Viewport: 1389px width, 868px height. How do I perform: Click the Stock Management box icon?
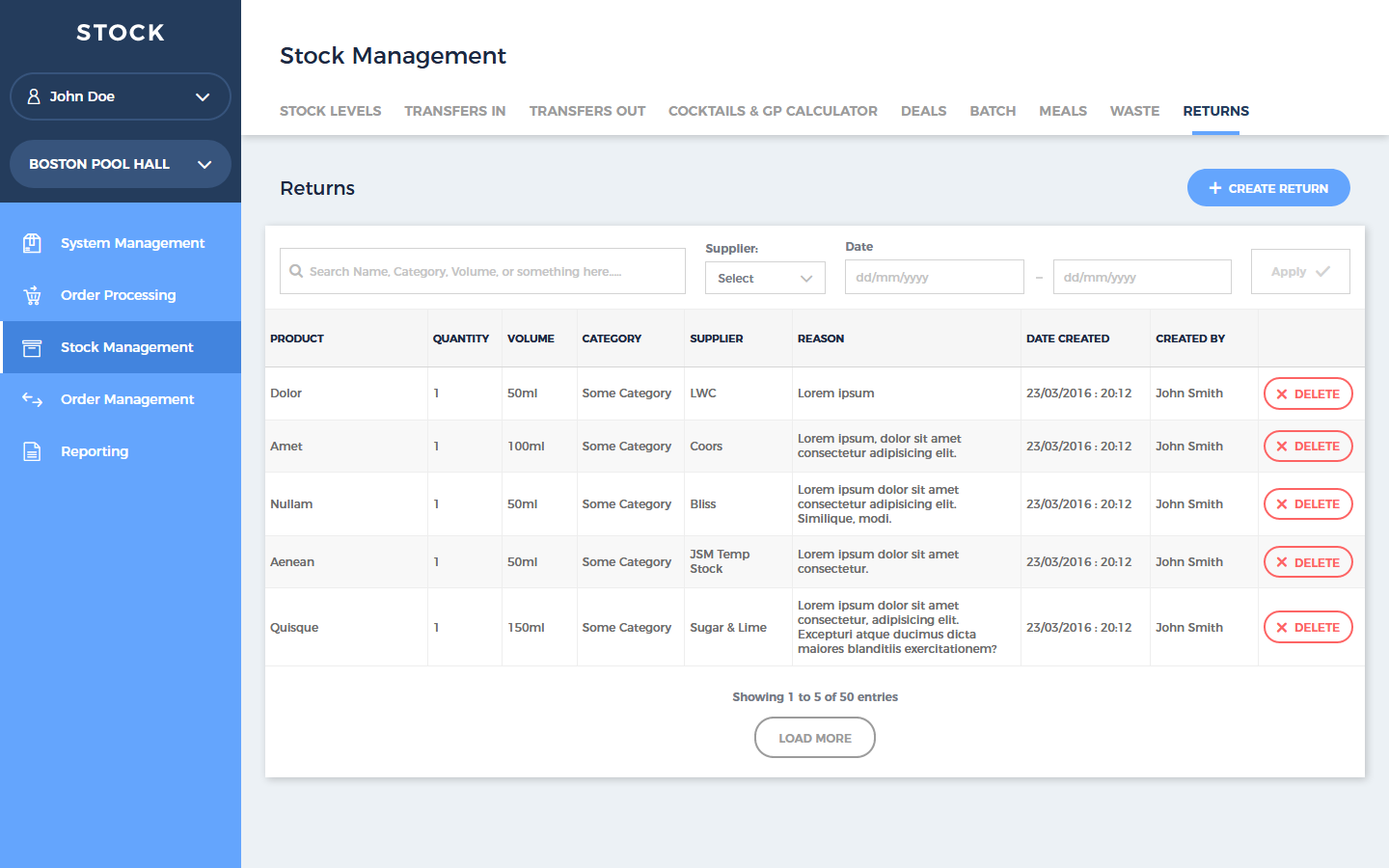coord(32,347)
